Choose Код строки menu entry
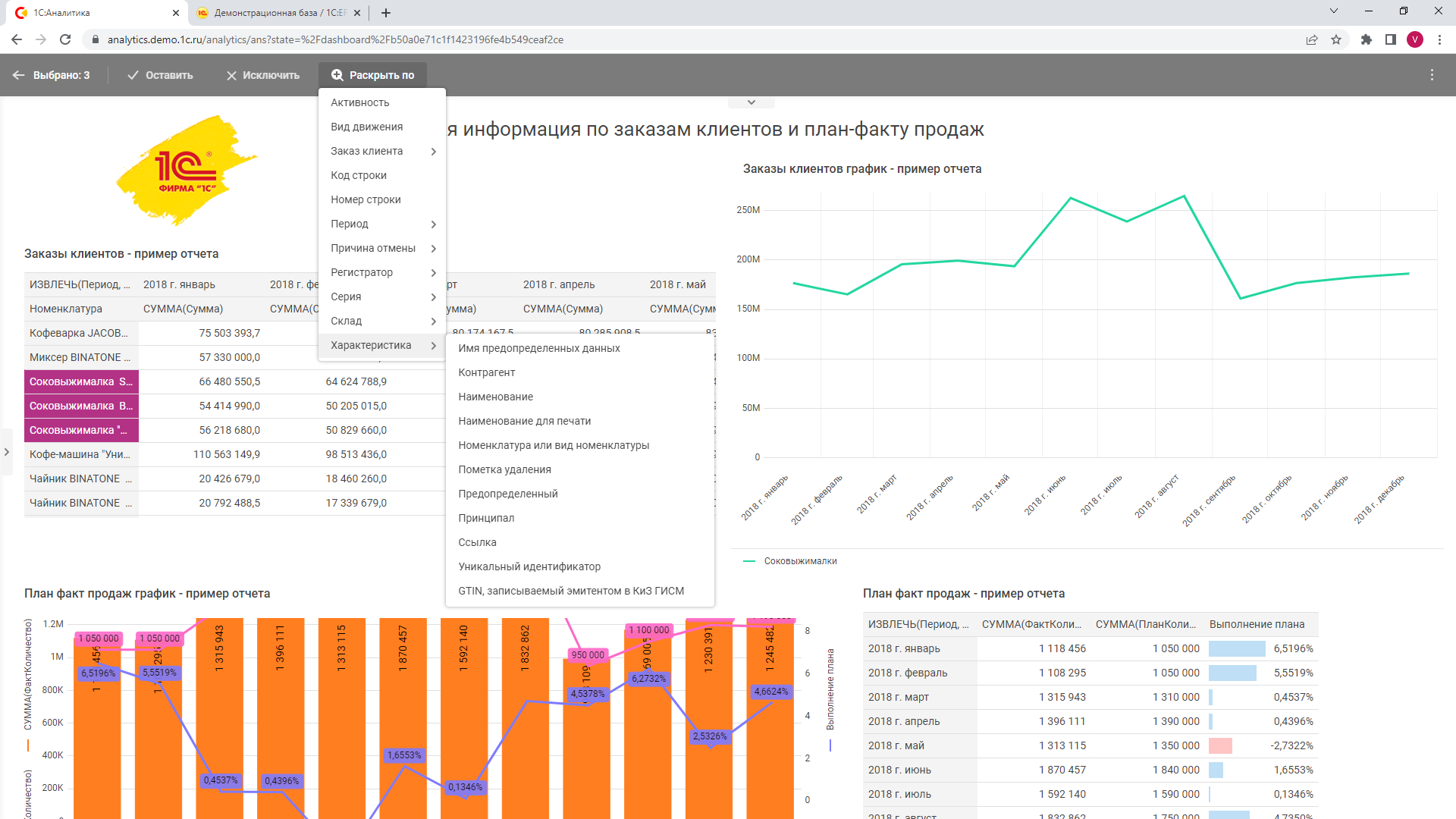Screen dimensions: 1456x819 (x=382, y=175)
